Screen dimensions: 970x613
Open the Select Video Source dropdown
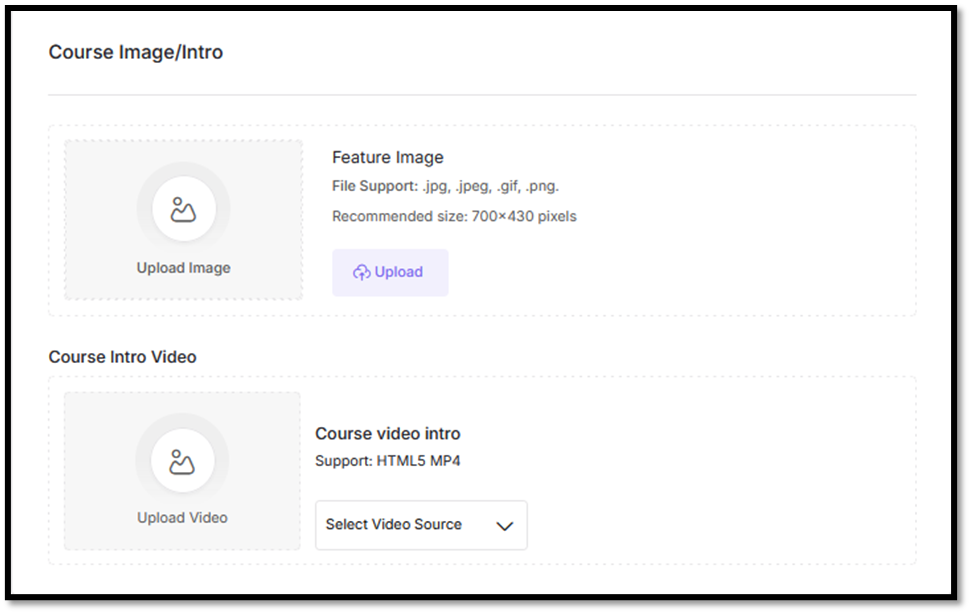(420, 525)
